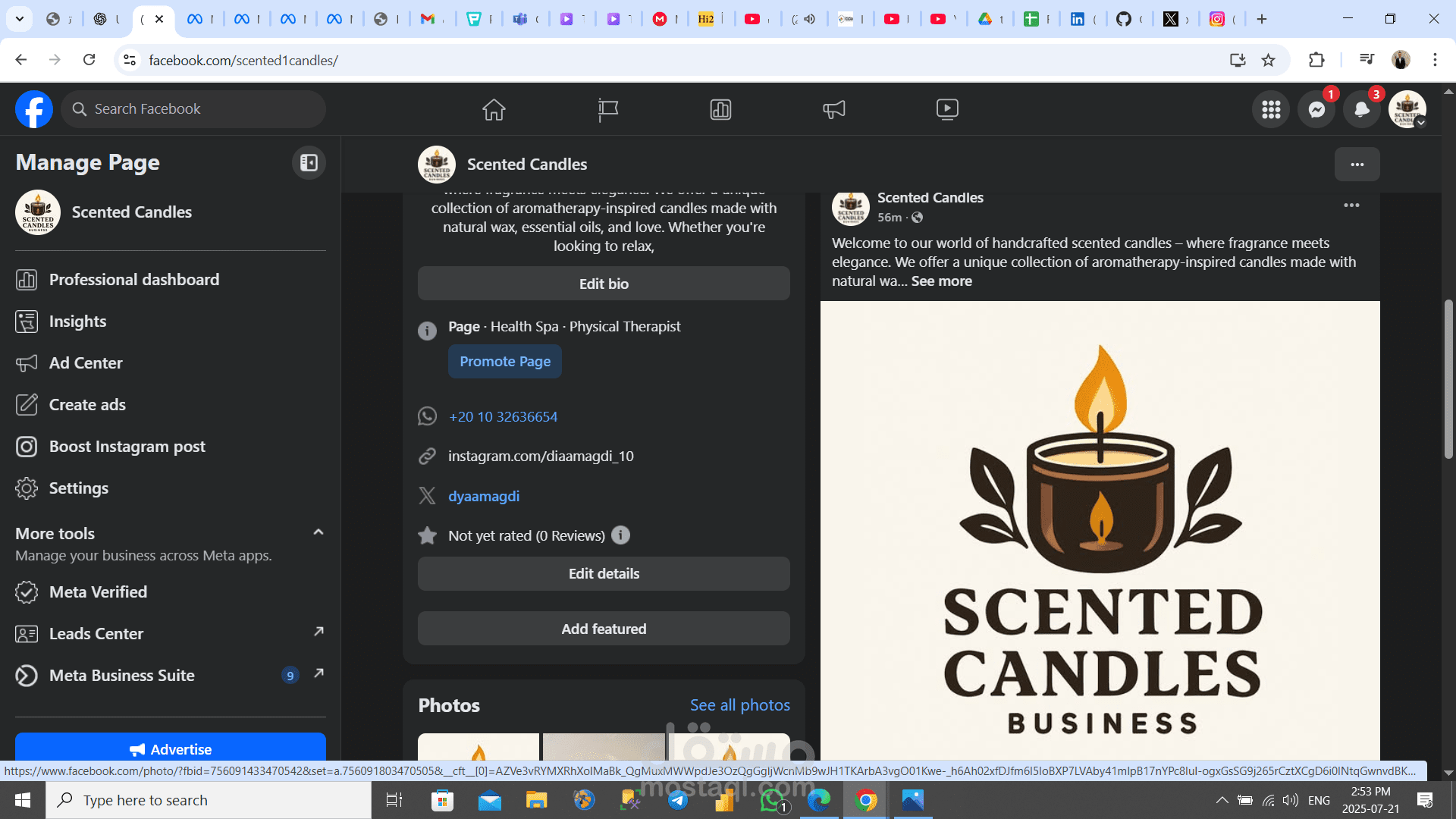The height and width of the screenshot is (819, 1456).
Task: Open Telegram from the taskbar
Action: pos(678,800)
